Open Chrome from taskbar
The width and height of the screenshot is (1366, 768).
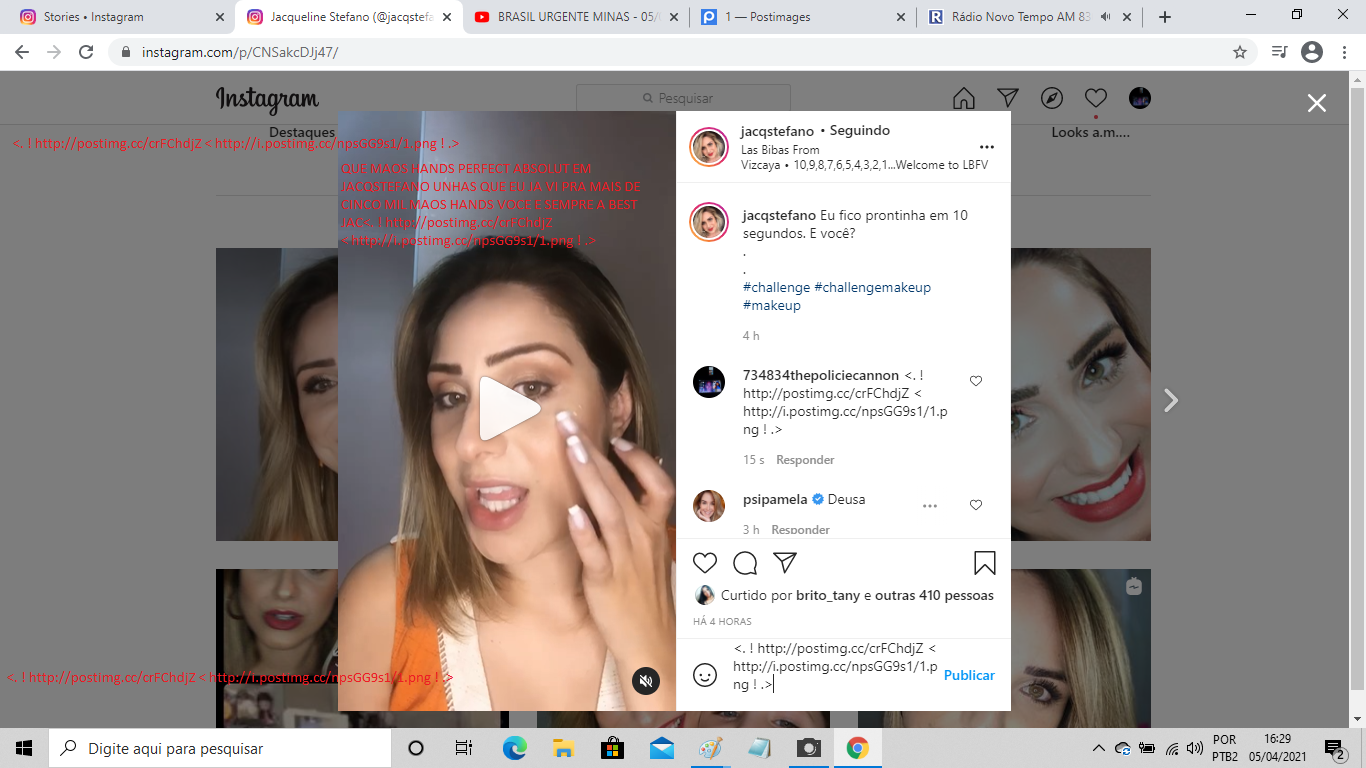tap(857, 748)
